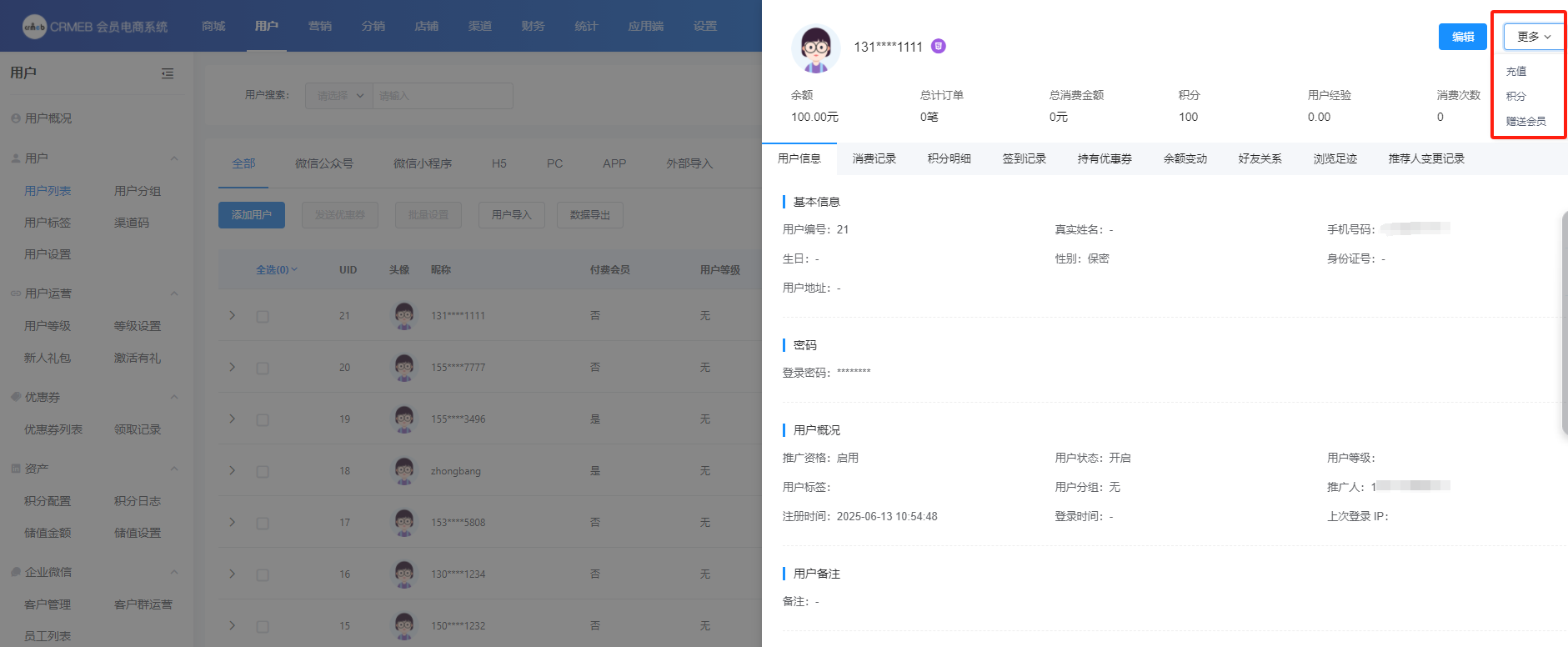The image size is (1568, 647).
Task: Open the 更多 dropdown button
Action: pos(1533,37)
